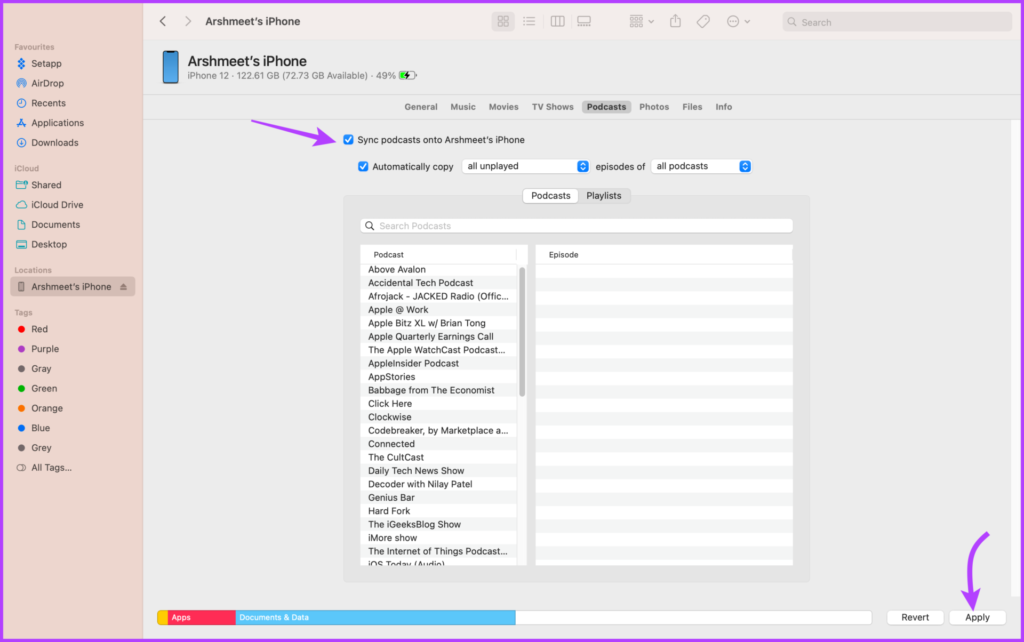Viewport: 1024px width, 642px height.
Task: Switch Finder to gallery view
Action: 584,22
